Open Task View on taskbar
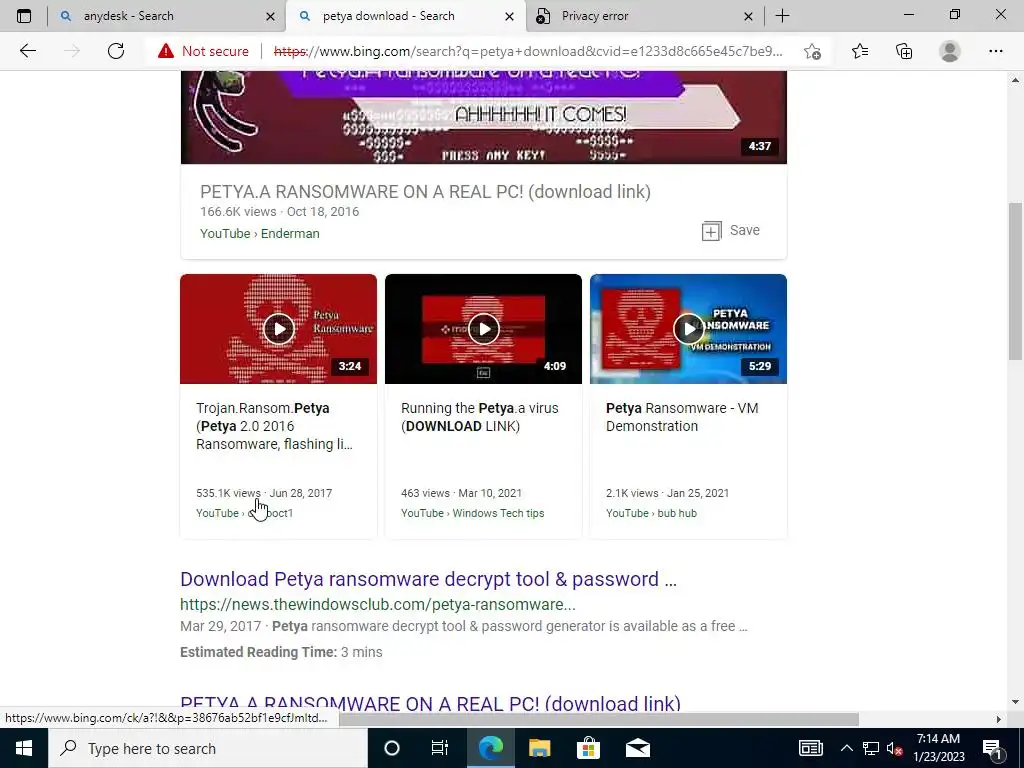This screenshot has height=768, width=1024. point(440,748)
